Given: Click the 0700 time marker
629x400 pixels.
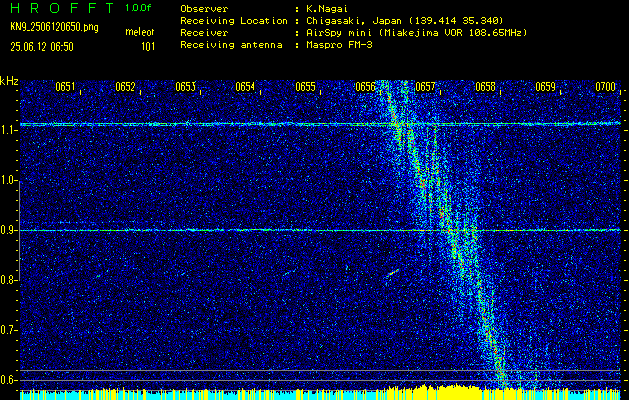Looking at the screenshot, I should (605, 87).
